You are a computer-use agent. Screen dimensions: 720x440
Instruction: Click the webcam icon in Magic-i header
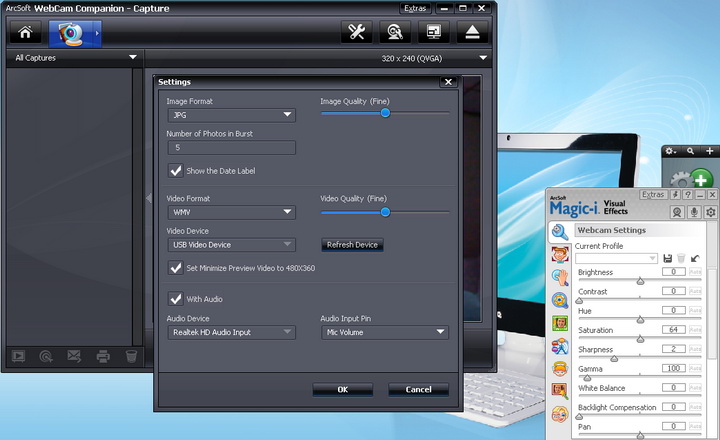click(676, 212)
